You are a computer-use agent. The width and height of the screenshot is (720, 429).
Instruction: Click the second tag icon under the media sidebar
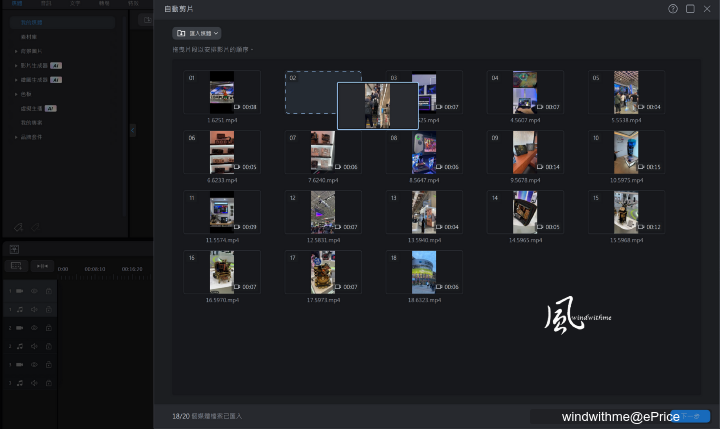click(35, 227)
